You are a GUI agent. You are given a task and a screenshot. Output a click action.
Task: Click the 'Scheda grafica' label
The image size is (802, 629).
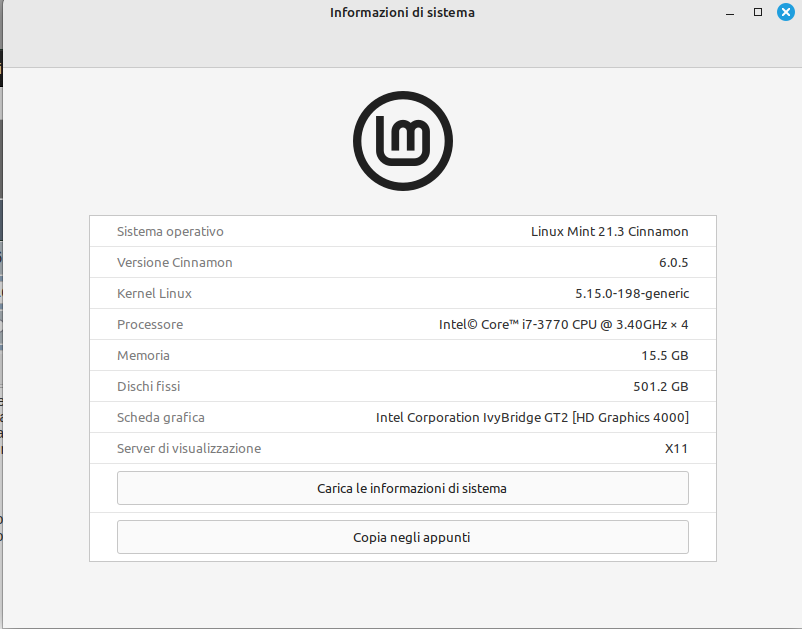(161, 418)
